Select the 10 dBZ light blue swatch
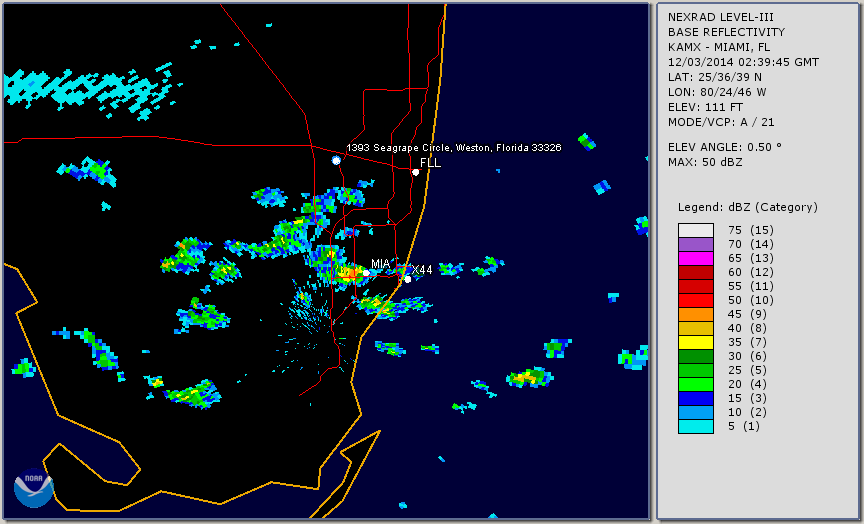Screen dimensions: 864x524 tap(696, 413)
